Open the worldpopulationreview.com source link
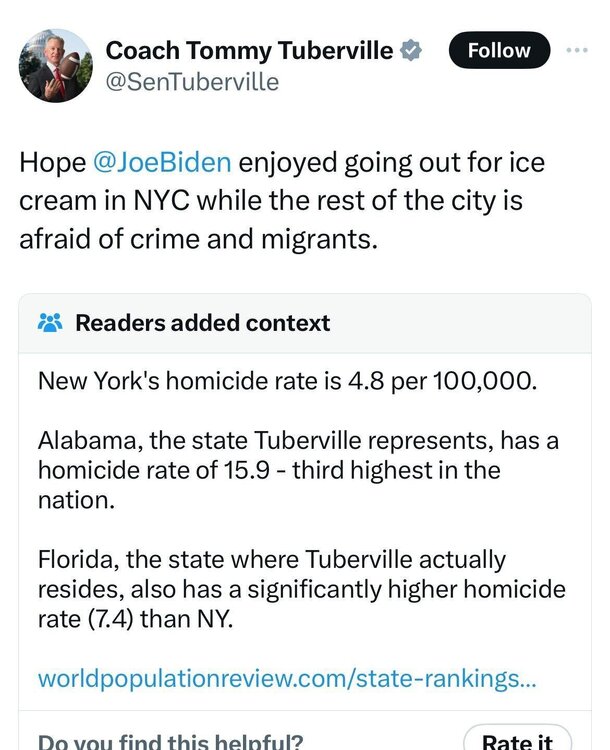610x750 pixels. (287, 678)
